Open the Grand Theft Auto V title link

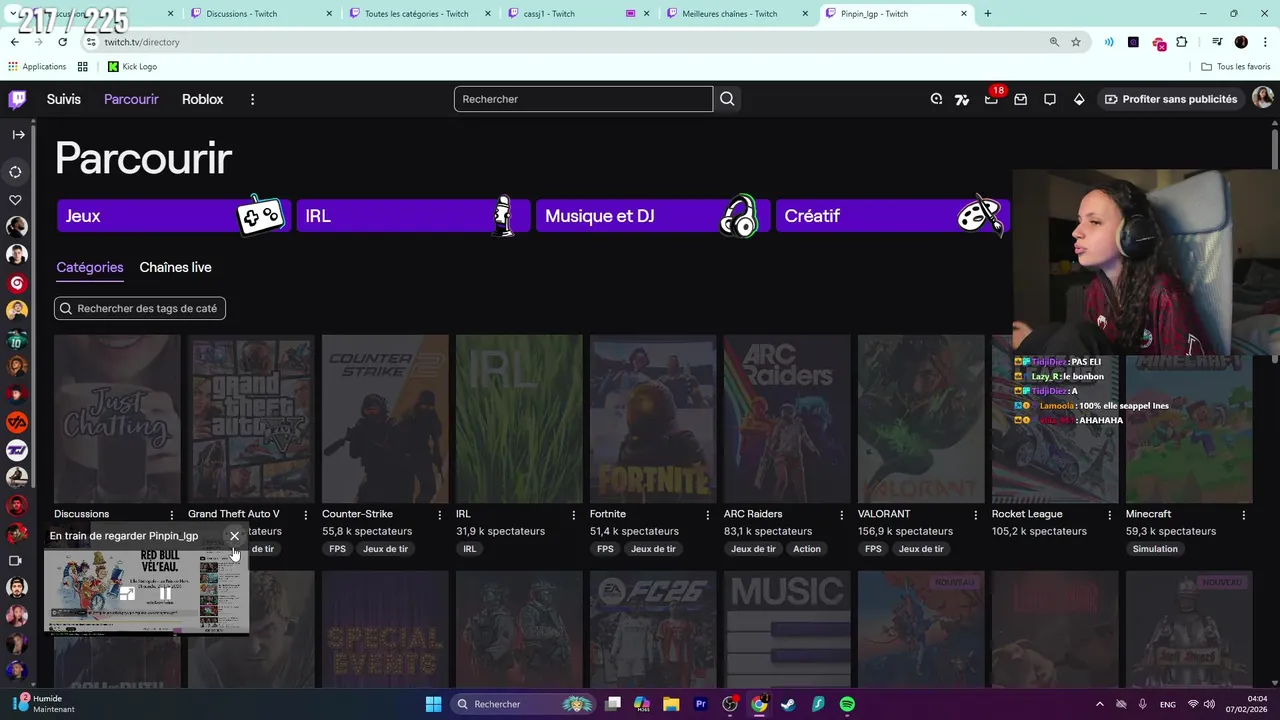[x=234, y=514]
